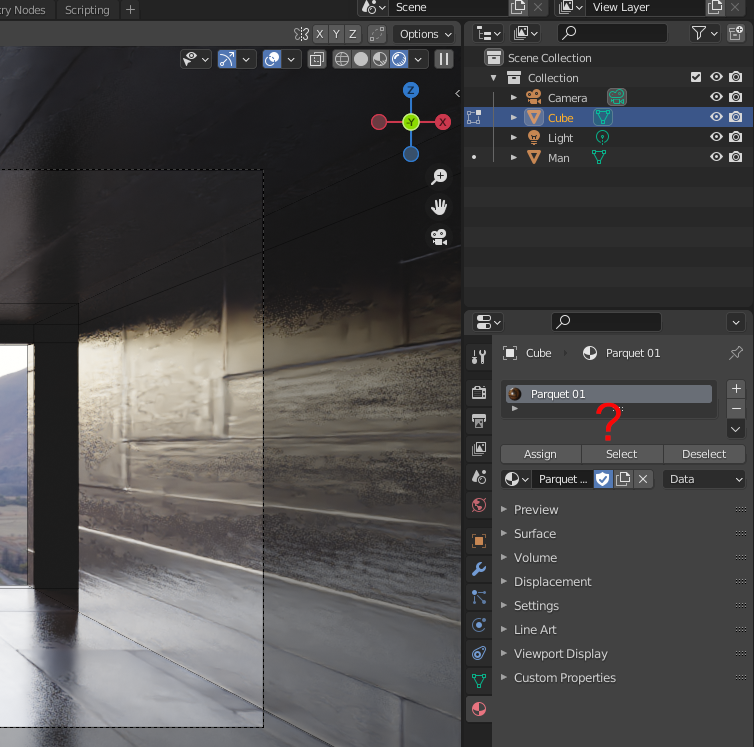The height and width of the screenshot is (747, 754).
Task: Open the Scene properties tab
Action: pos(479,477)
